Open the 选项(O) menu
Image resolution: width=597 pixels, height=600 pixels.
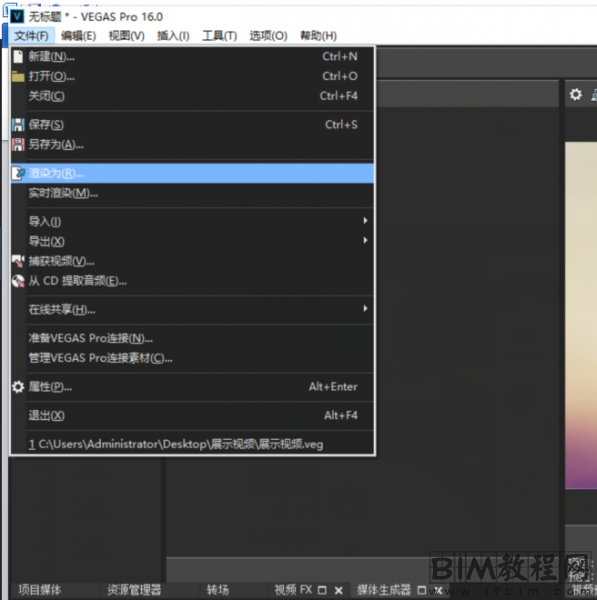tap(268, 36)
